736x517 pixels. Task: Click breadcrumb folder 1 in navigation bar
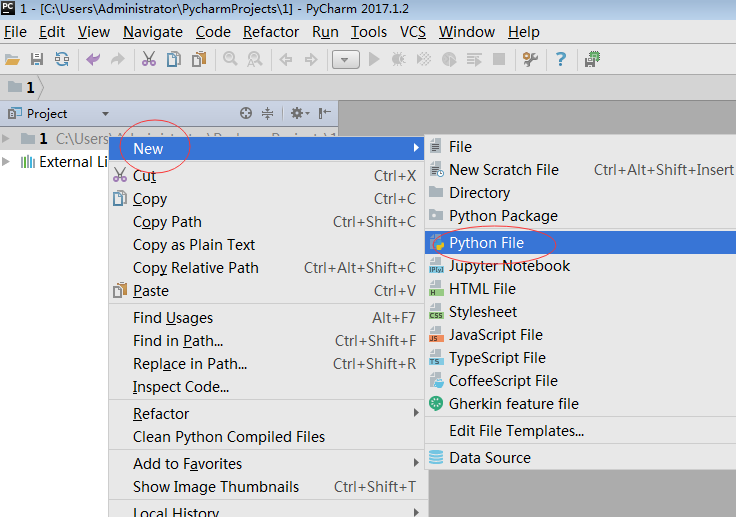(x=22, y=87)
